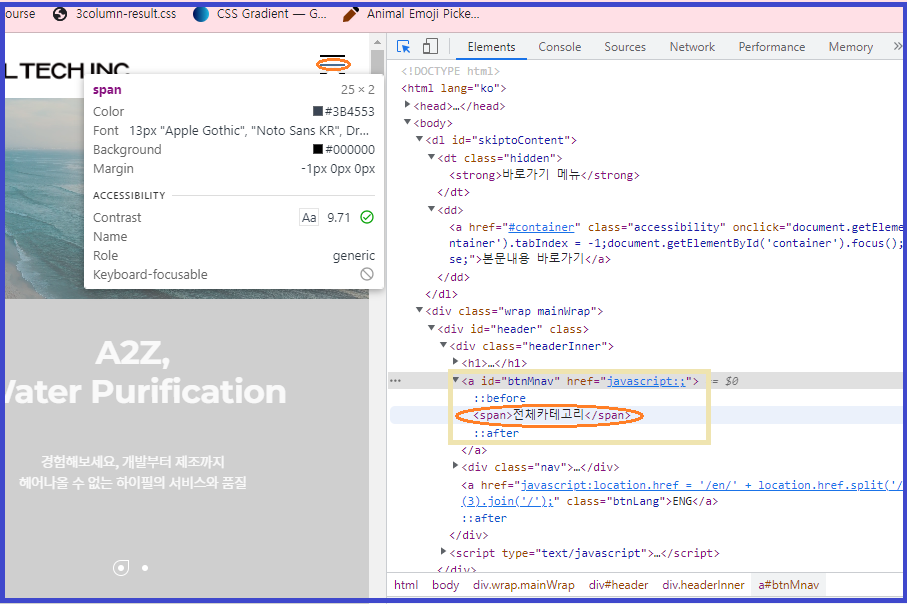Click the A2Z, heading on the webpage
The width and height of the screenshot is (907, 604).
tap(132, 353)
